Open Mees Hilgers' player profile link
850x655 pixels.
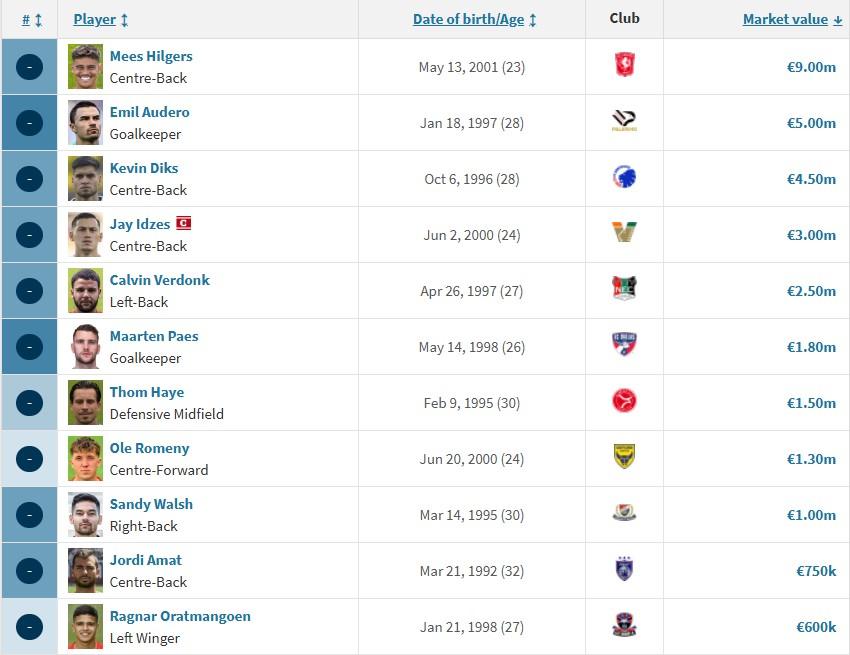pos(151,56)
